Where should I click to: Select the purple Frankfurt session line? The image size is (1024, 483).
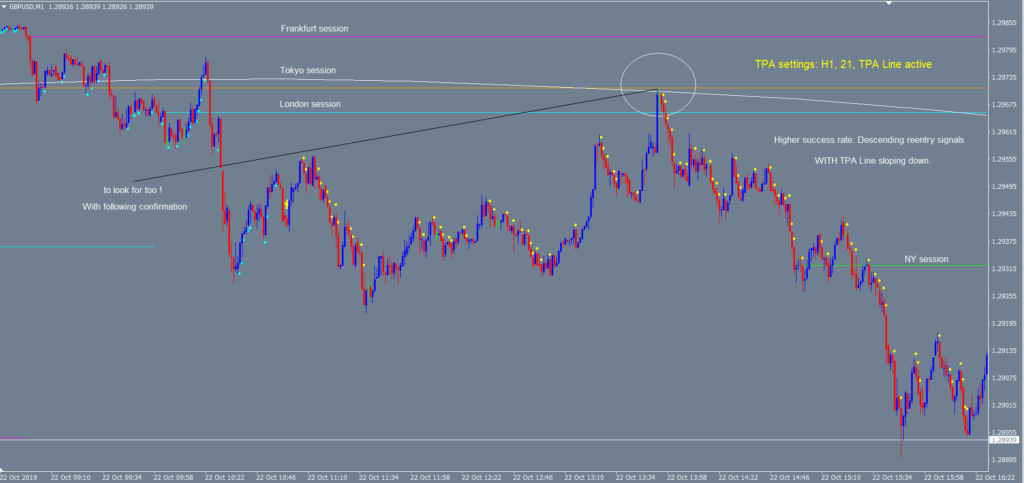pos(600,36)
